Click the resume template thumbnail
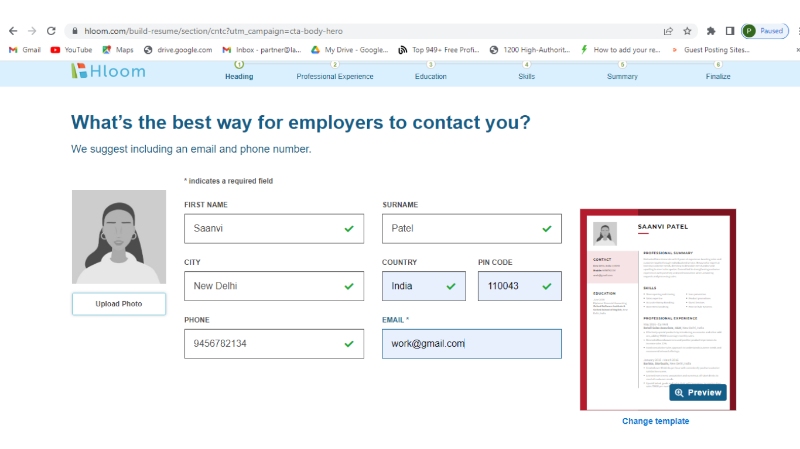Screen dimensions: 800x449 coord(657,300)
